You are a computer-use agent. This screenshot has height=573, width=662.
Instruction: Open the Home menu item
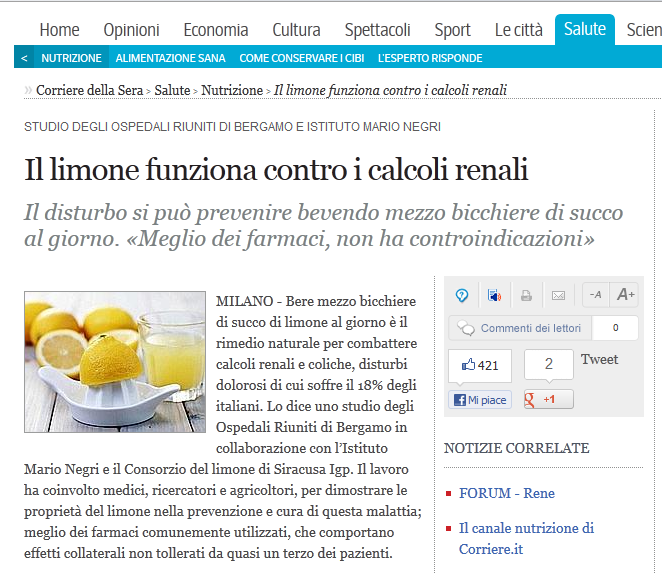coord(60,30)
